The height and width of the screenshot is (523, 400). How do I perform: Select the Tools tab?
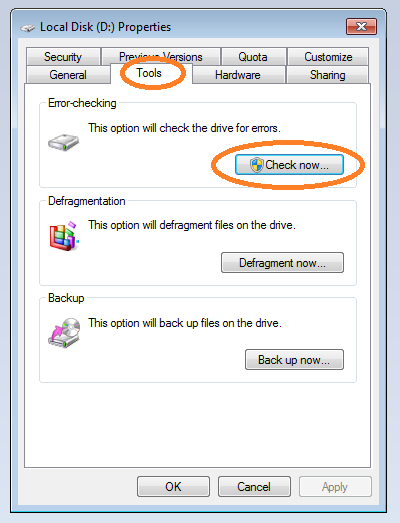coord(149,73)
